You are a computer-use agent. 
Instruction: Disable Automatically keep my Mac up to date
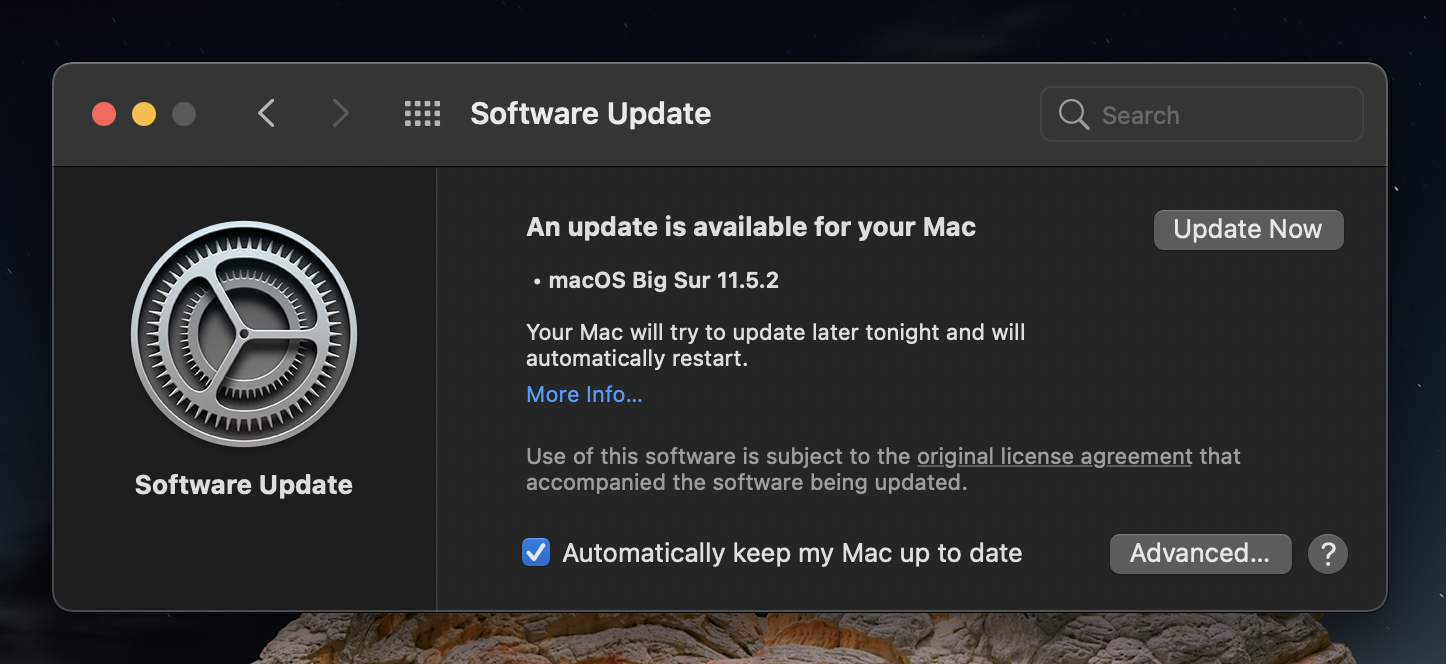click(536, 552)
